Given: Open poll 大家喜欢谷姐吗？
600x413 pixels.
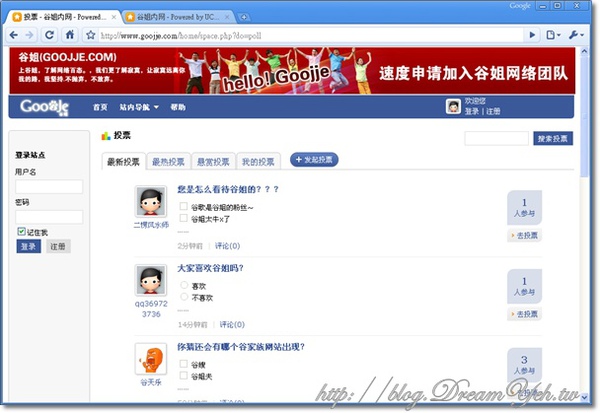Looking at the screenshot, I should pos(210,268).
